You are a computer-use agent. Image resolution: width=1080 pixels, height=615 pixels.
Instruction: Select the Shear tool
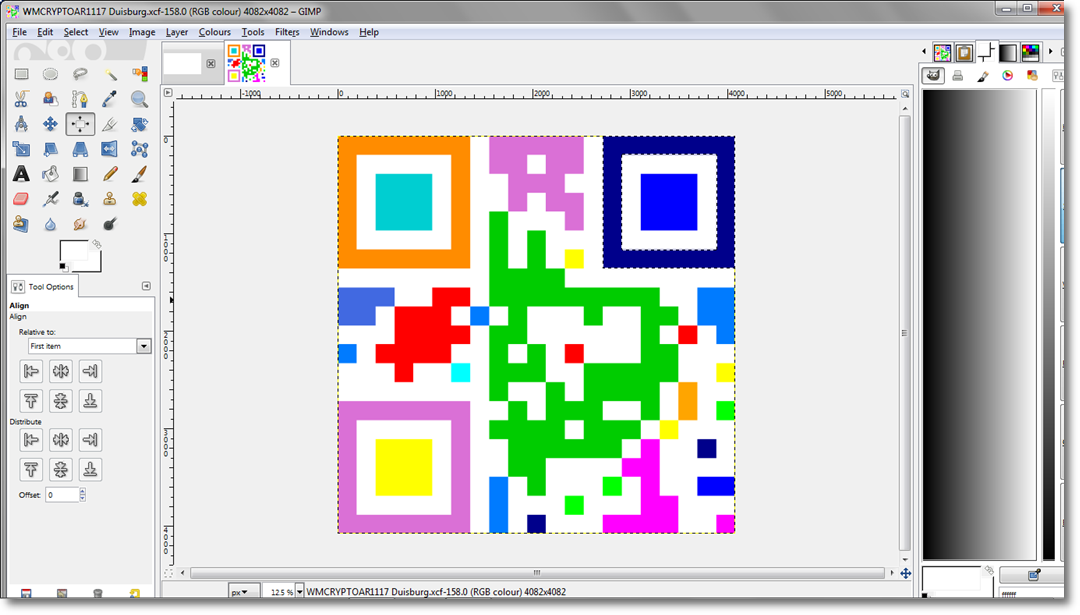click(50, 149)
